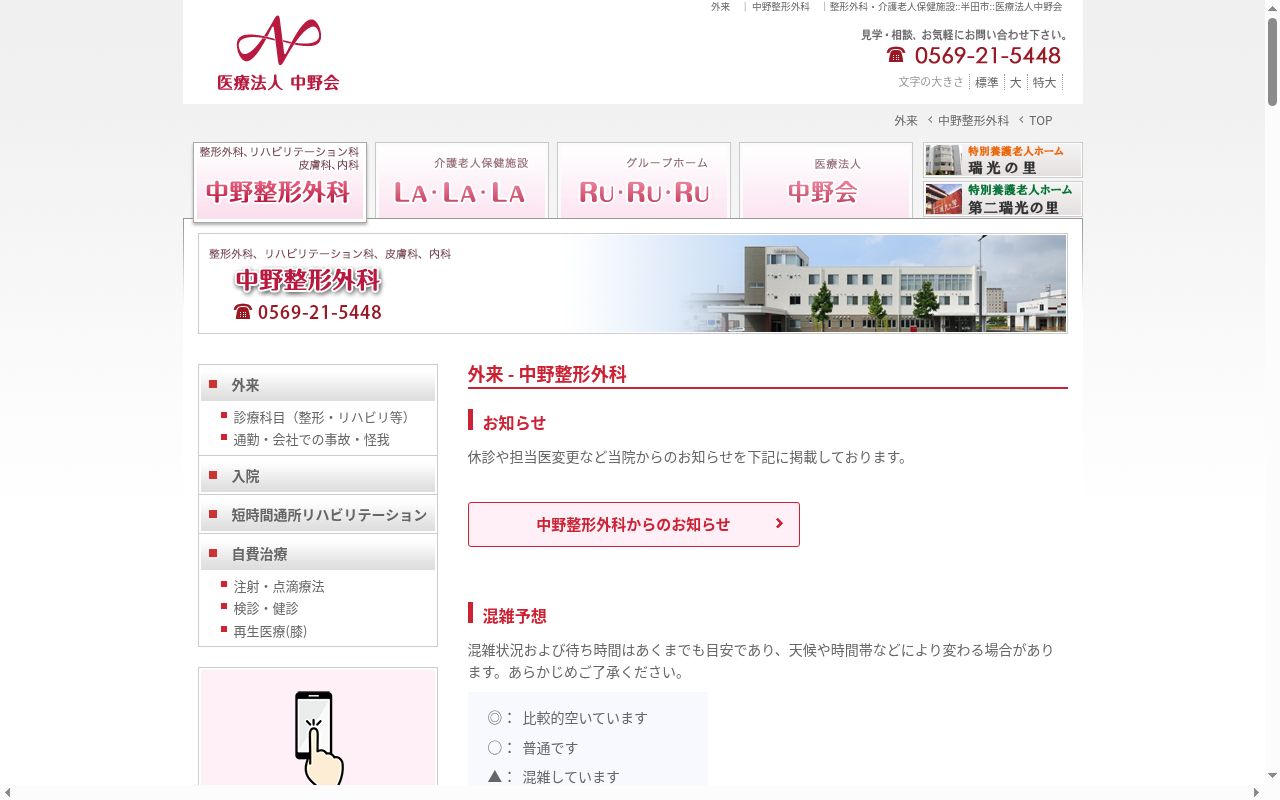Click breadcrumb 中野整形外科

pos(973,120)
